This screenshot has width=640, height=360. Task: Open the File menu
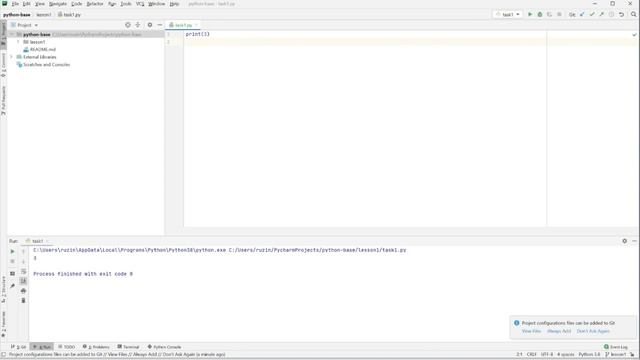click(x=15, y=4)
